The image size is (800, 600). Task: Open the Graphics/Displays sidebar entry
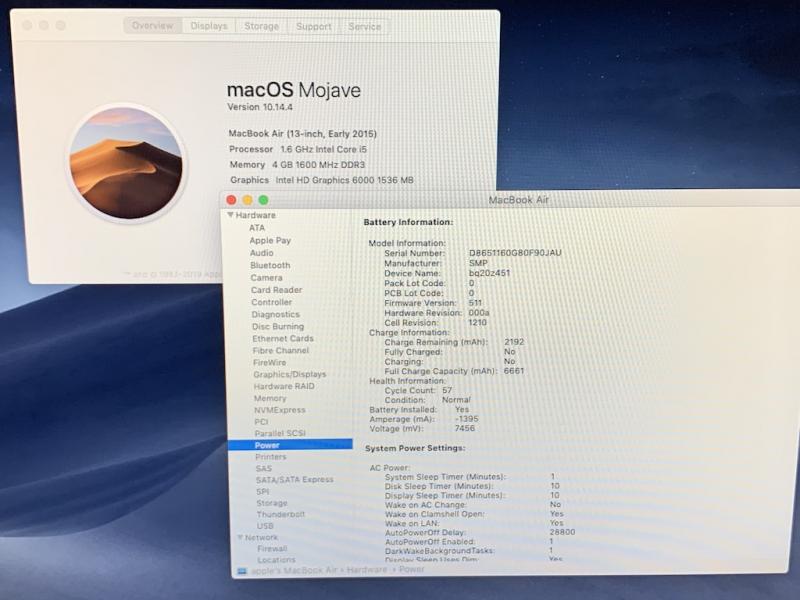[x=289, y=374]
